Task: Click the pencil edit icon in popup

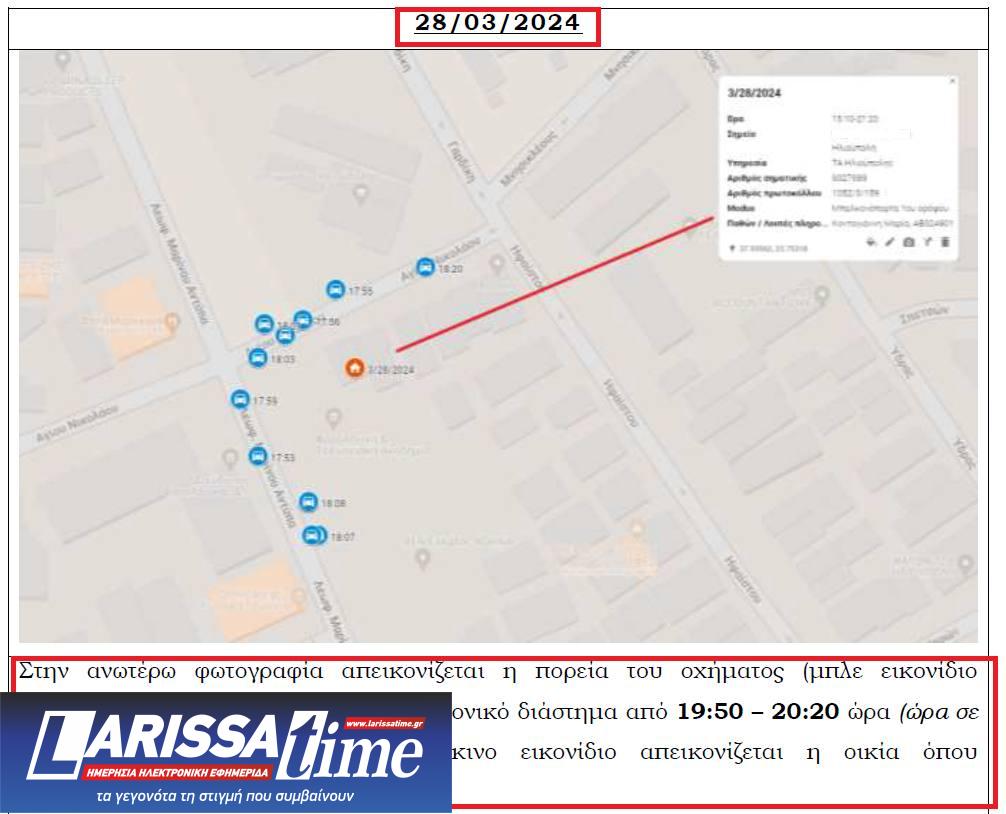Action: (889, 243)
